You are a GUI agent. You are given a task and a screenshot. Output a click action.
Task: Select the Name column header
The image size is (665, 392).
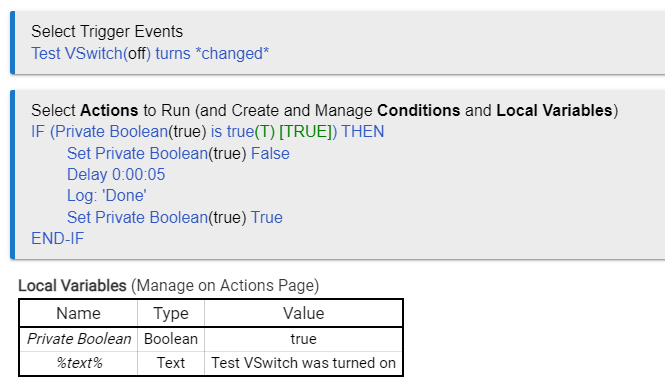(78, 313)
